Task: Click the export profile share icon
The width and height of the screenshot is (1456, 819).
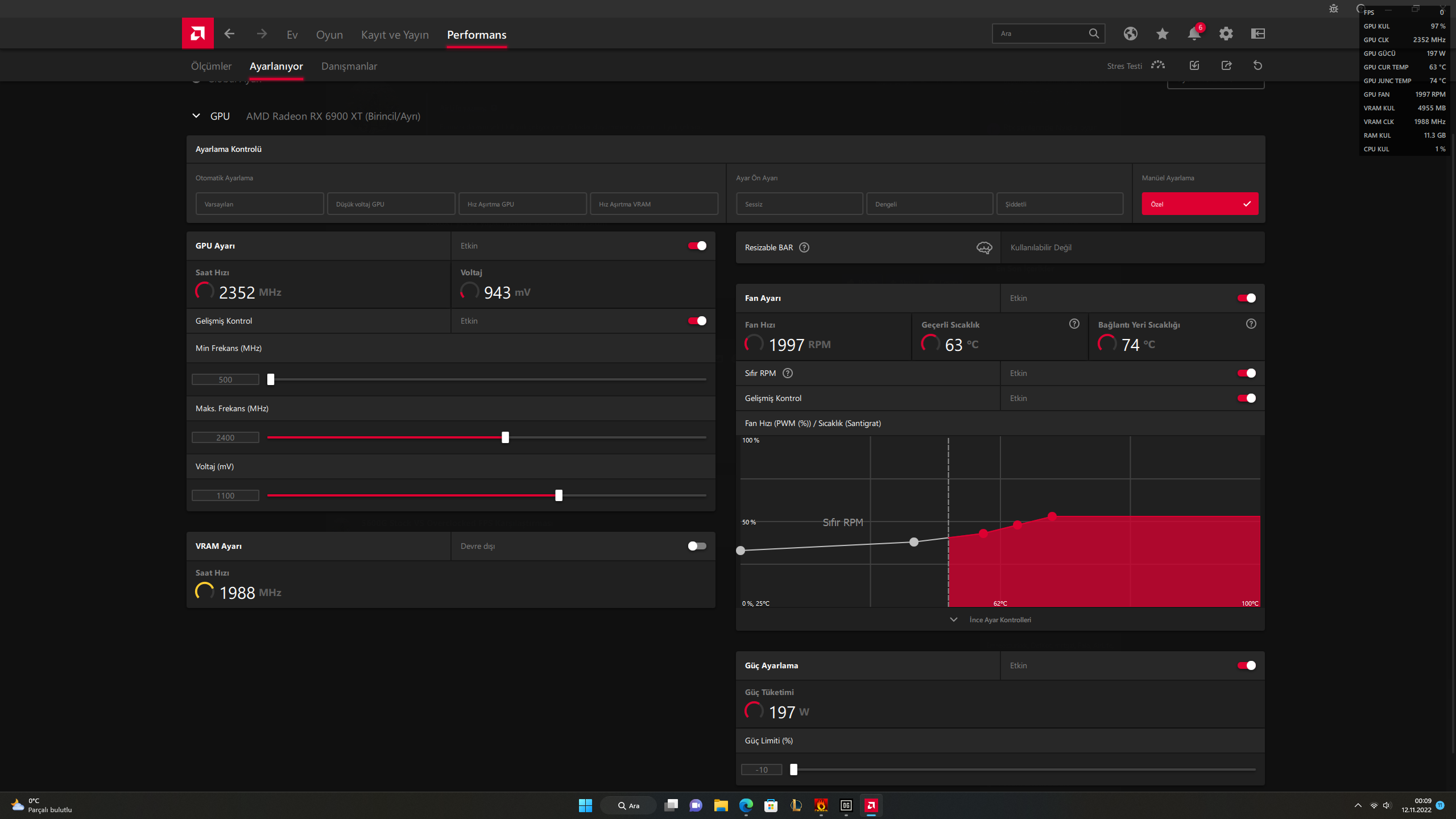Action: coord(1226,65)
